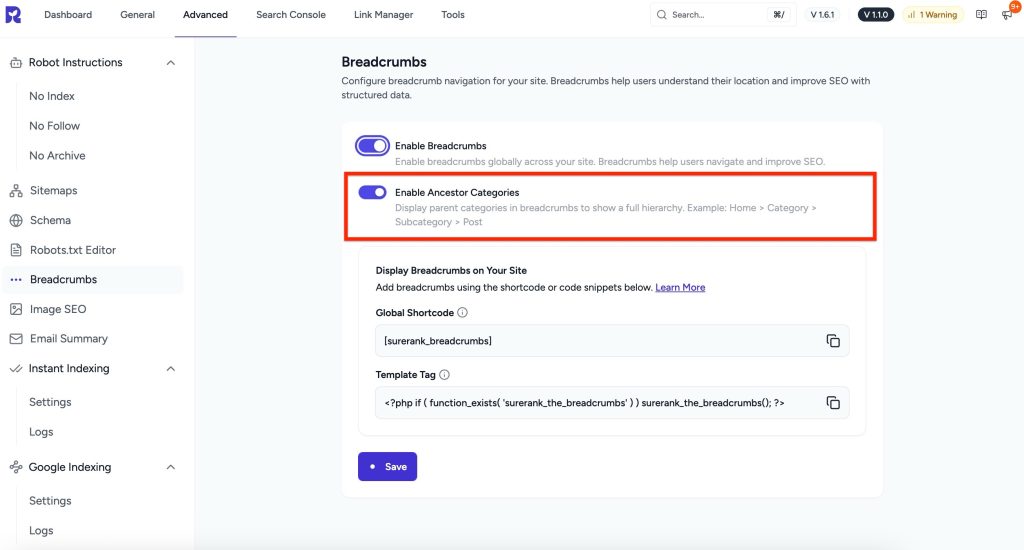Viewport: 1024px width, 550px height.
Task: Collapse the Google Indexing section
Action: tap(170, 467)
